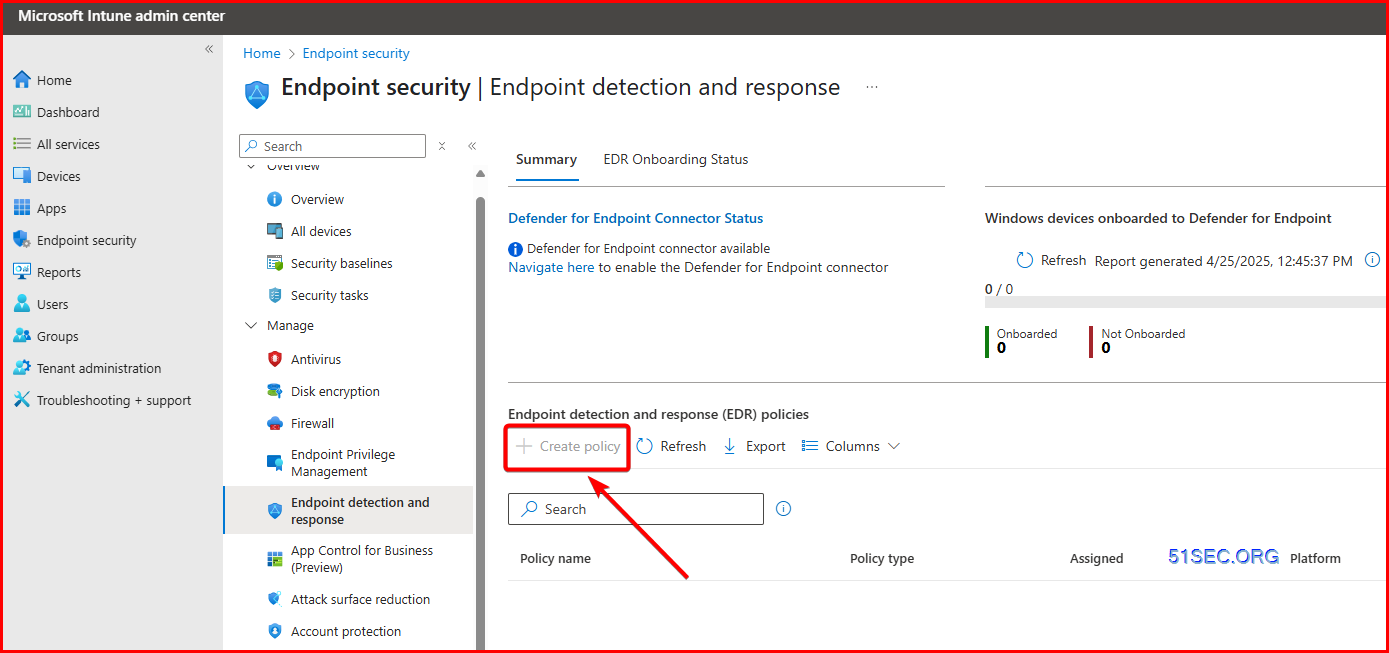Open the ellipsis more options beside title

coord(872,88)
